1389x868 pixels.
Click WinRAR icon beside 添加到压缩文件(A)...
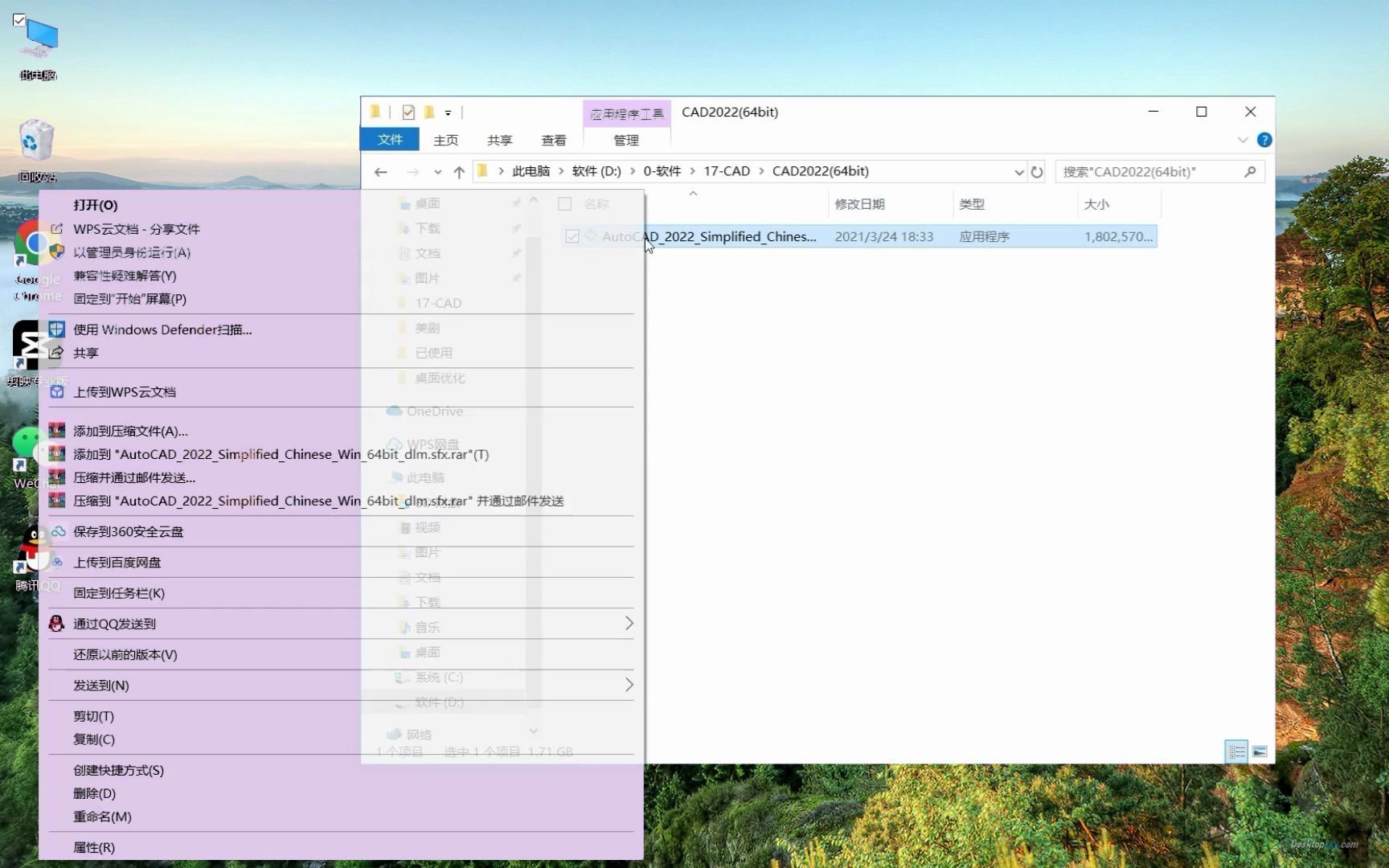56,430
